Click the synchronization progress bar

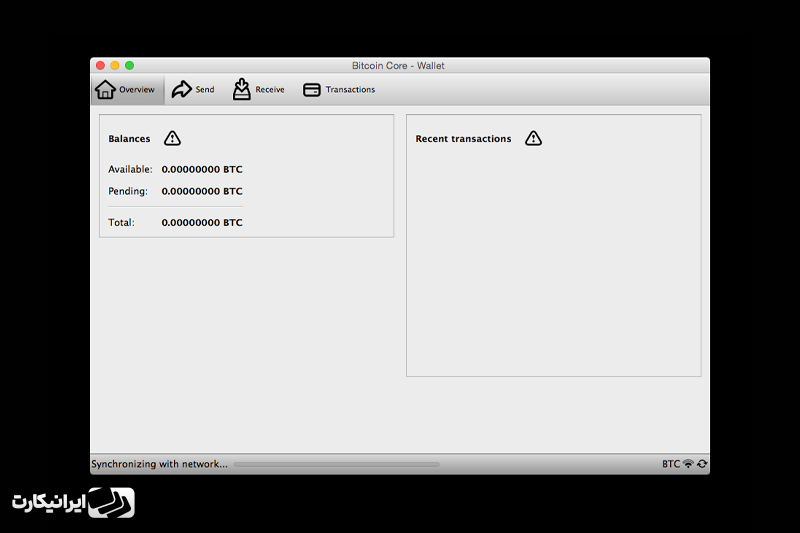click(337, 464)
